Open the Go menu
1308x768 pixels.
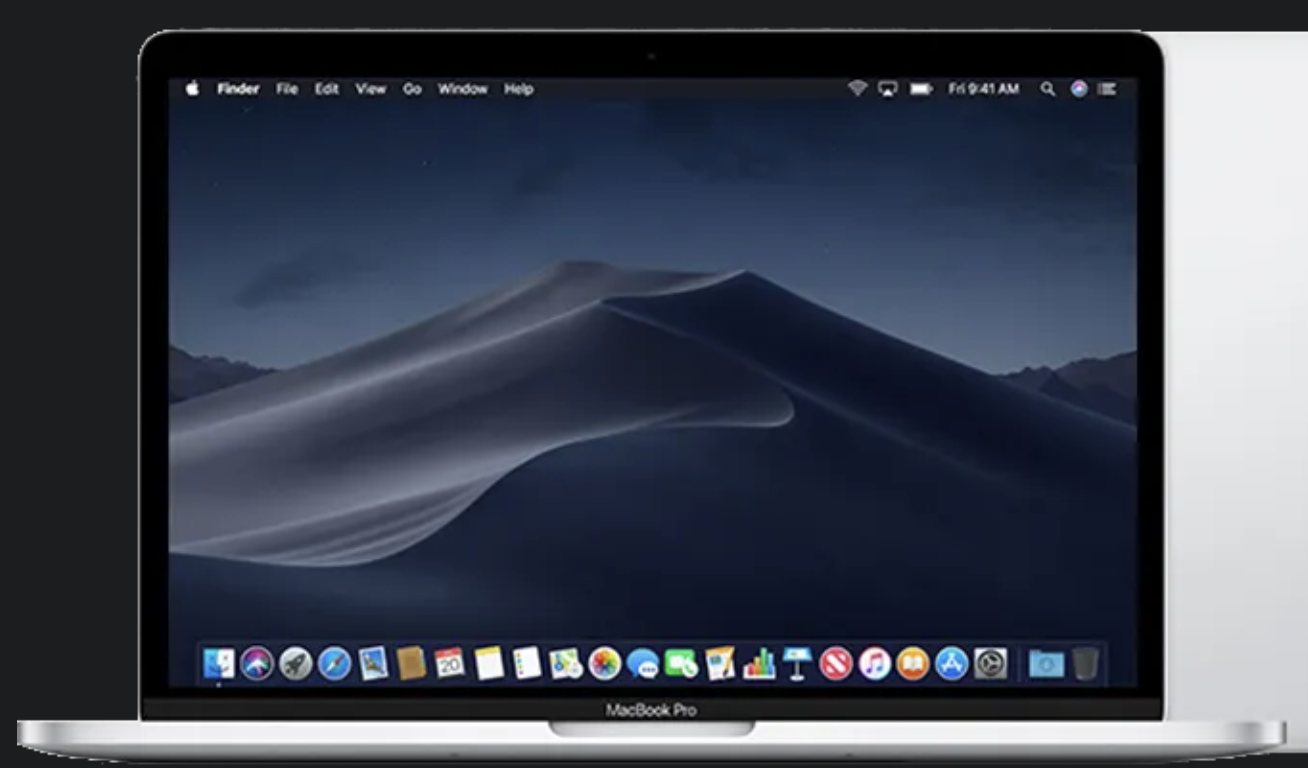tap(412, 89)
